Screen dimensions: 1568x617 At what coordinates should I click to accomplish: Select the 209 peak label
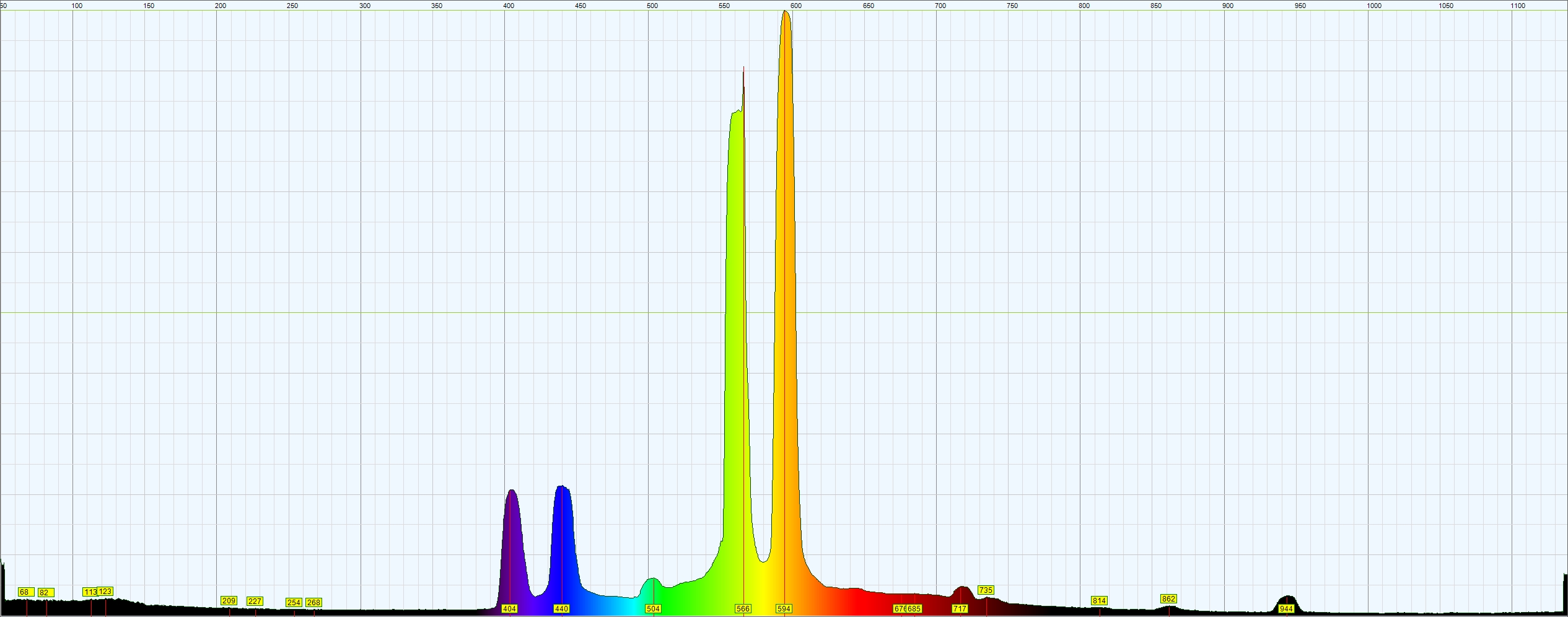(229, 601)
